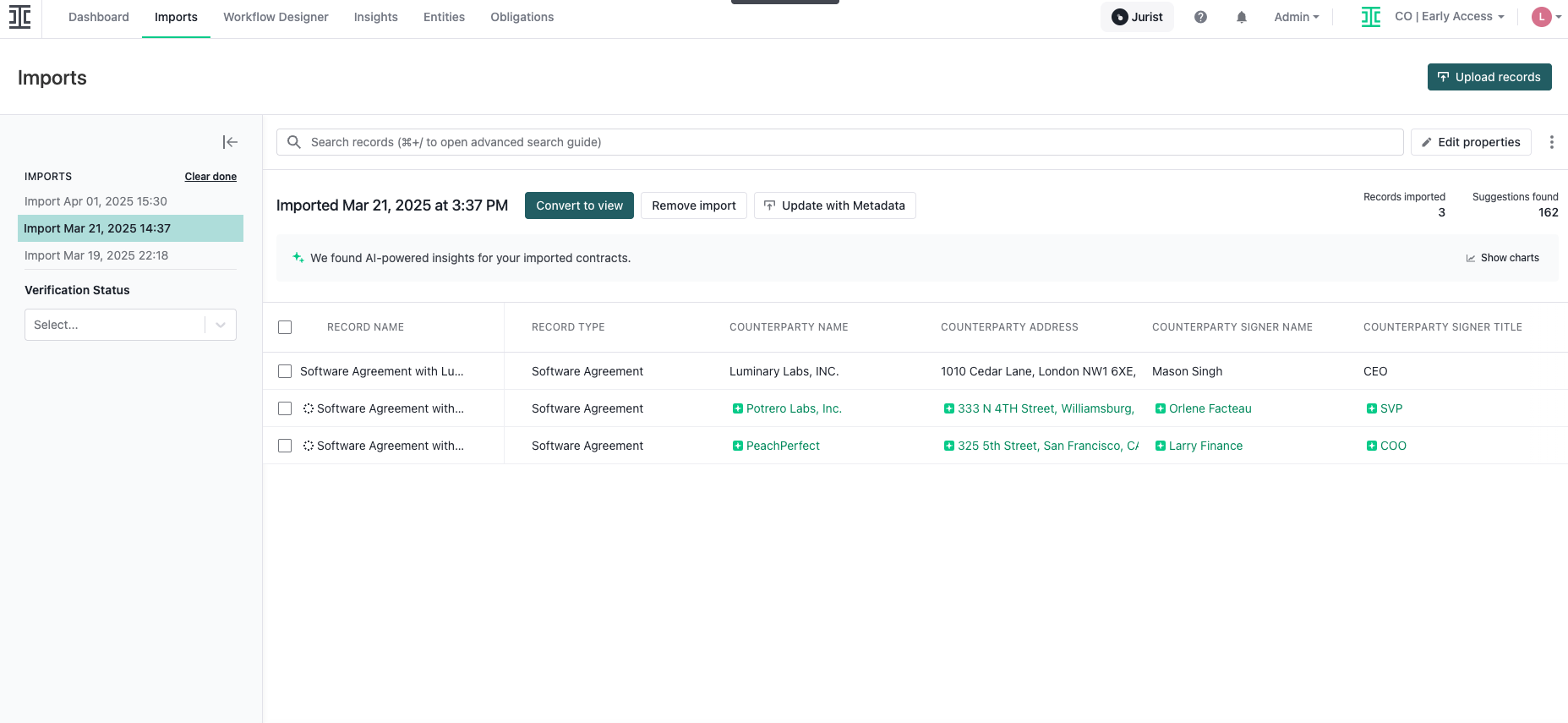Click suggestion icon beside Orlene Facteau
1568x723 pixels.
click(x=1161, y=408)
